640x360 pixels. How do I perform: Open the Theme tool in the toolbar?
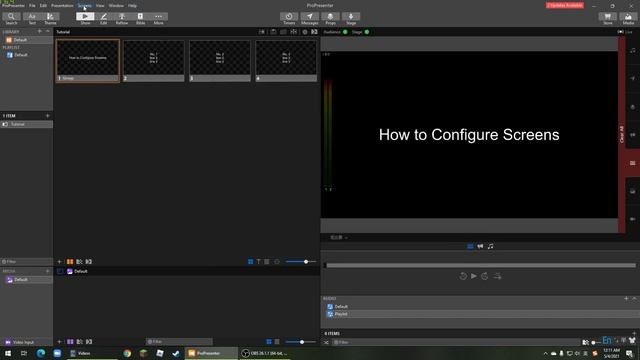tap(50, 18)
